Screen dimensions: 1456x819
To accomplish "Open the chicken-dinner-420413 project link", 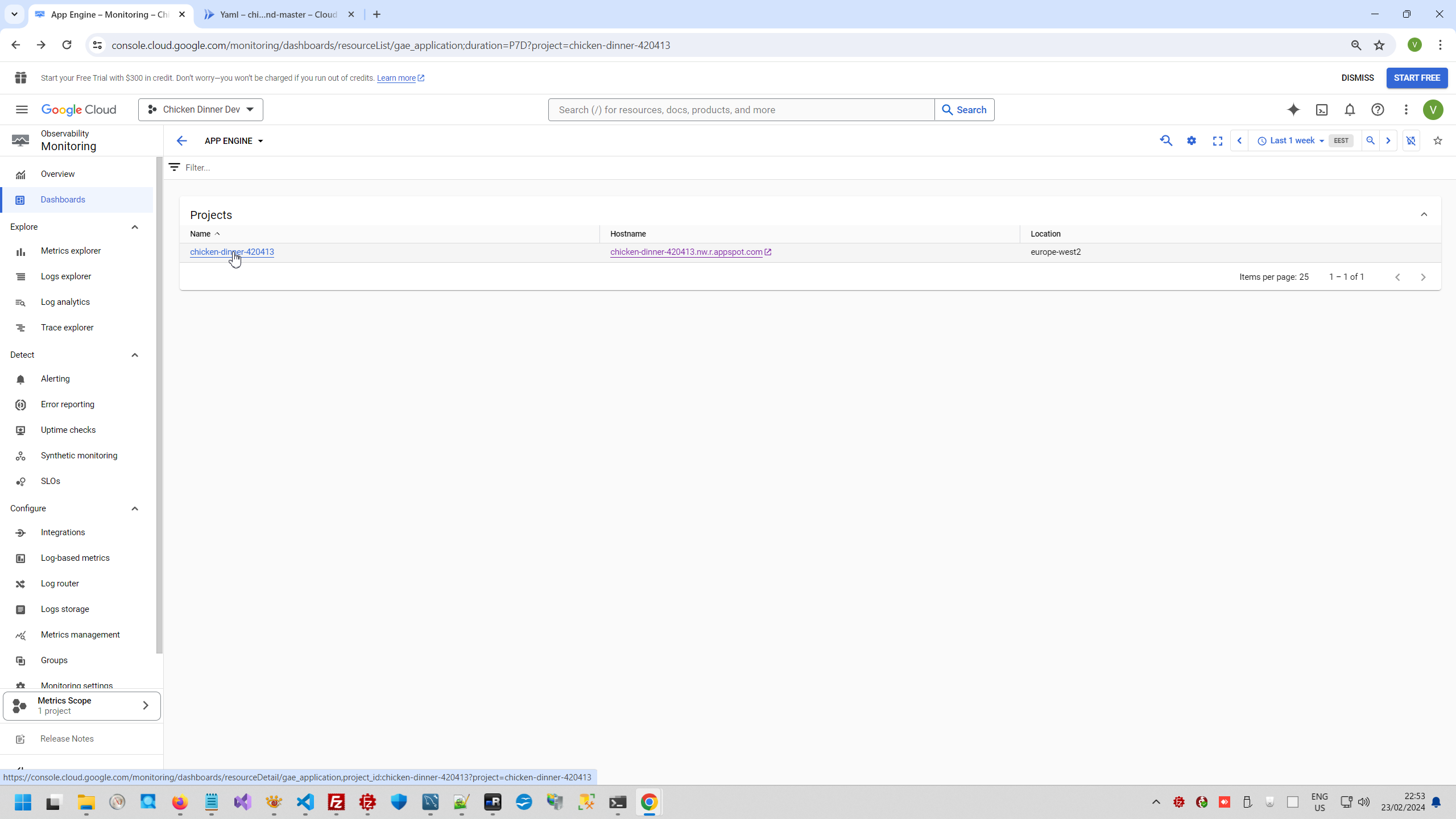I will point(231,252).
